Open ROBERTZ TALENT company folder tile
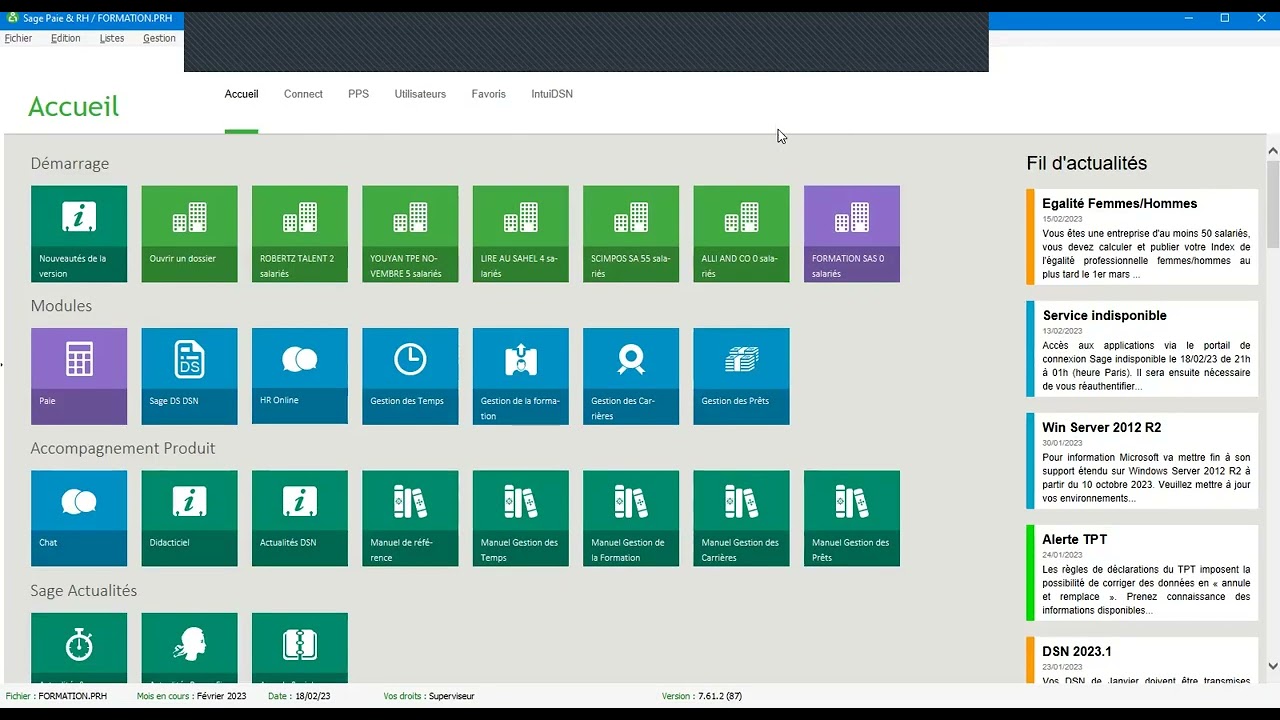Image resolution: width=1280 pixels, height=720 pixels. coord(300,234)
